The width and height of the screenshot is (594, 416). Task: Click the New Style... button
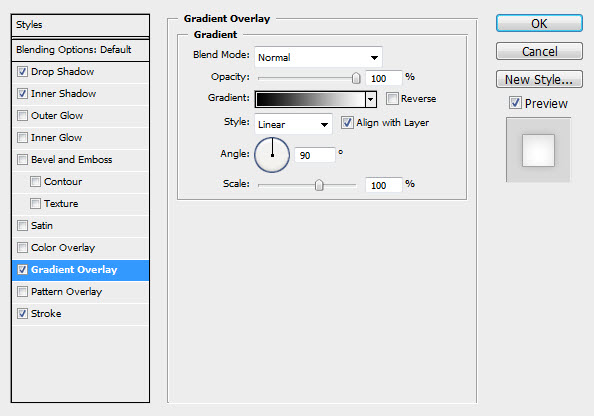point(539,79)
